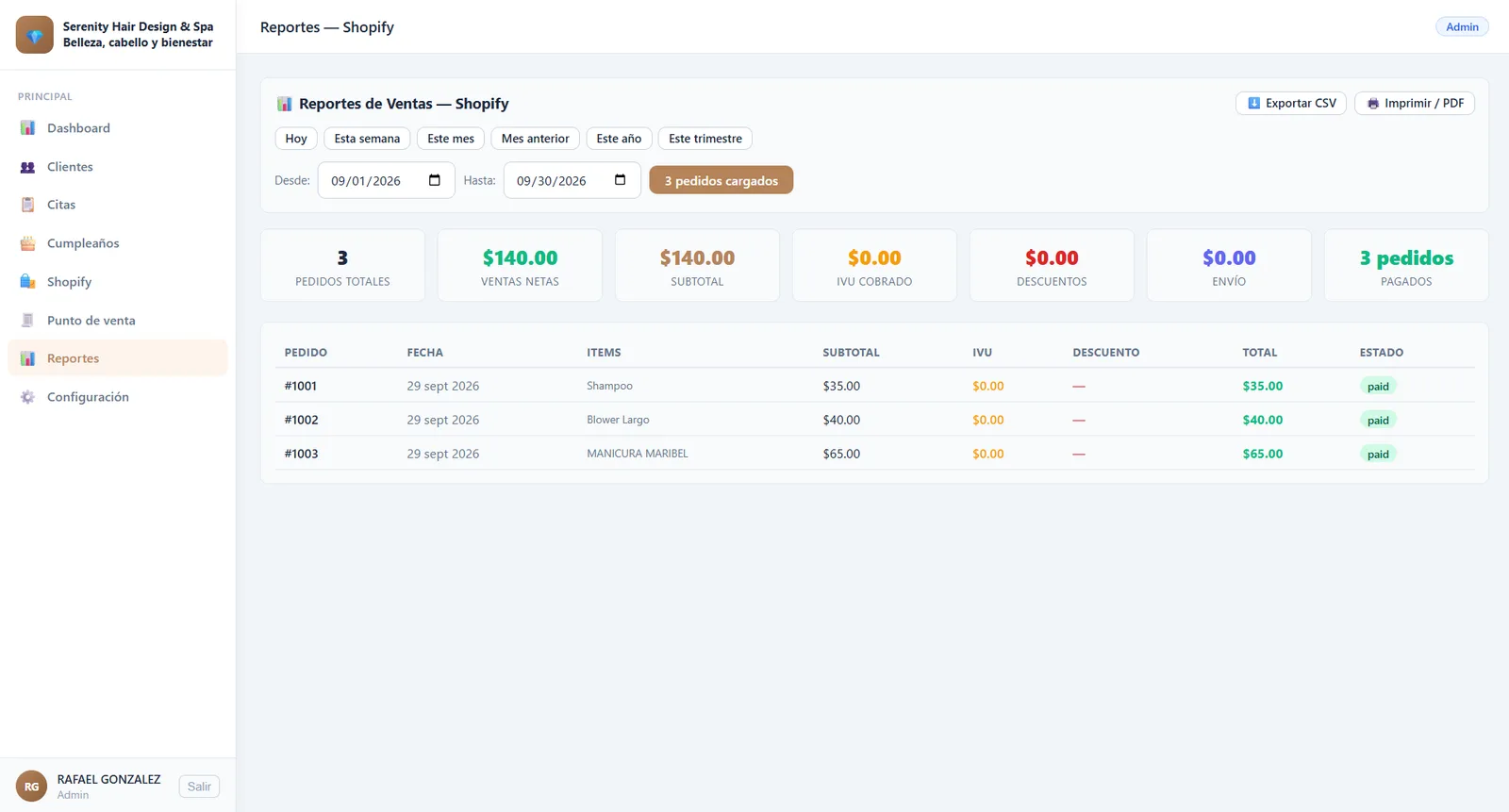The width and height of the screenshot is (1509, 812).
Task: Go to the Clientes section
Action: pyautogui.click(x=118, y=167)
